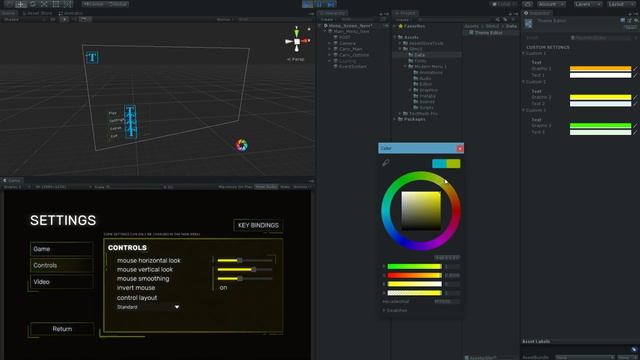Select the Rect transform tool
This screenshot has width=640, height=360.
tap(56, 4)
